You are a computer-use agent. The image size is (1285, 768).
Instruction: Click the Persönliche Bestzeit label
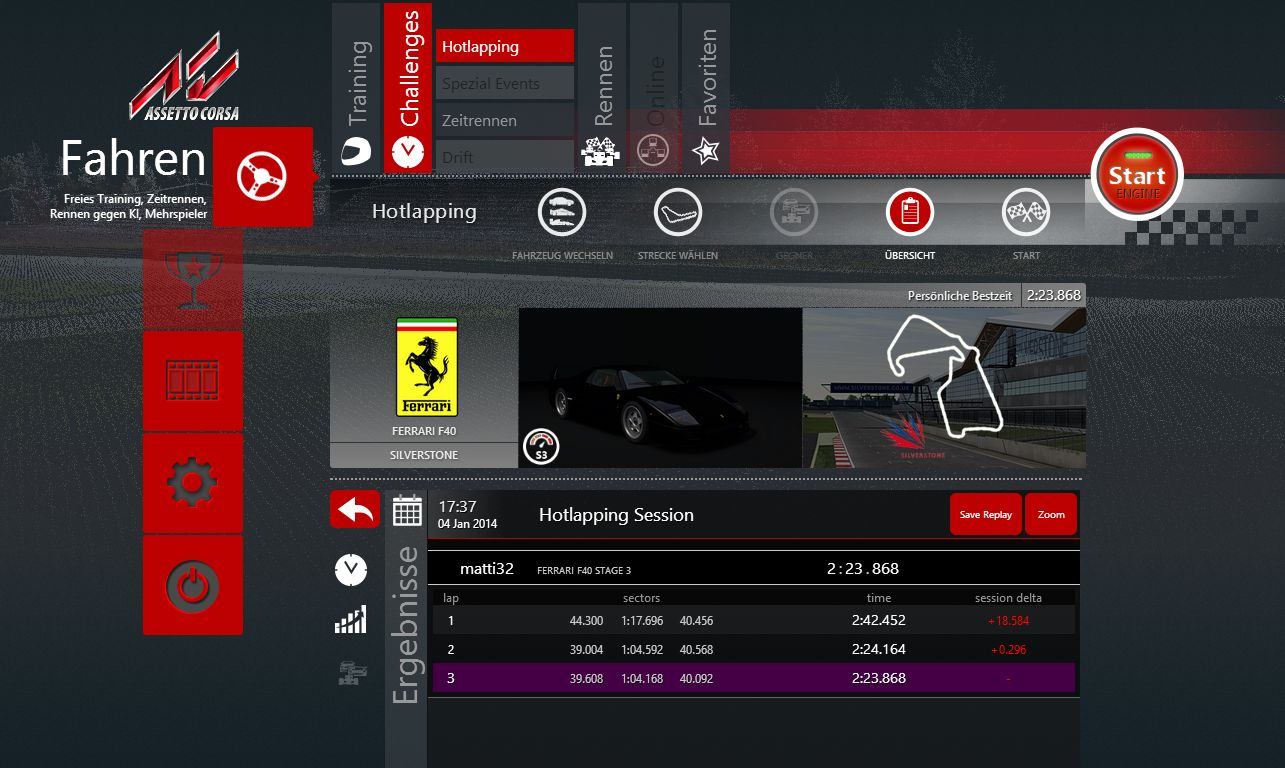click(x=960, y=296)
